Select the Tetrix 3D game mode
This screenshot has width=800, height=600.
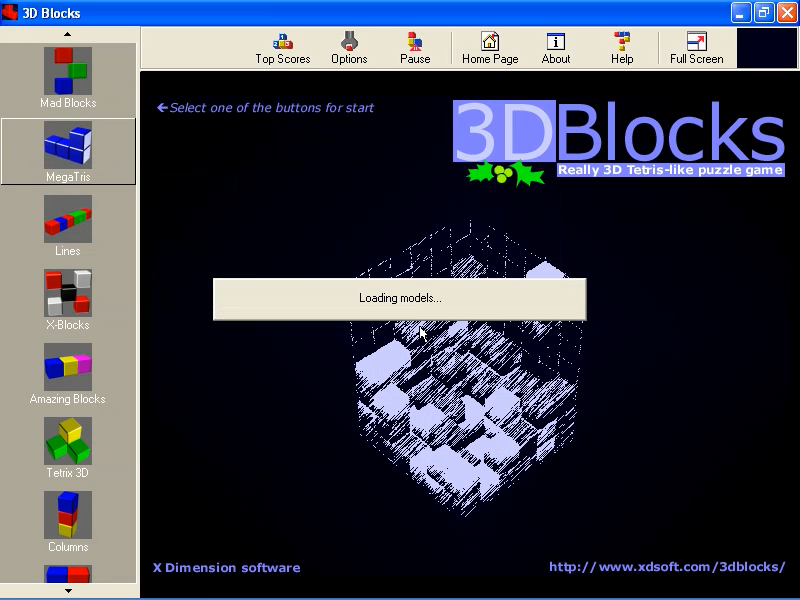tap(67, 446)
